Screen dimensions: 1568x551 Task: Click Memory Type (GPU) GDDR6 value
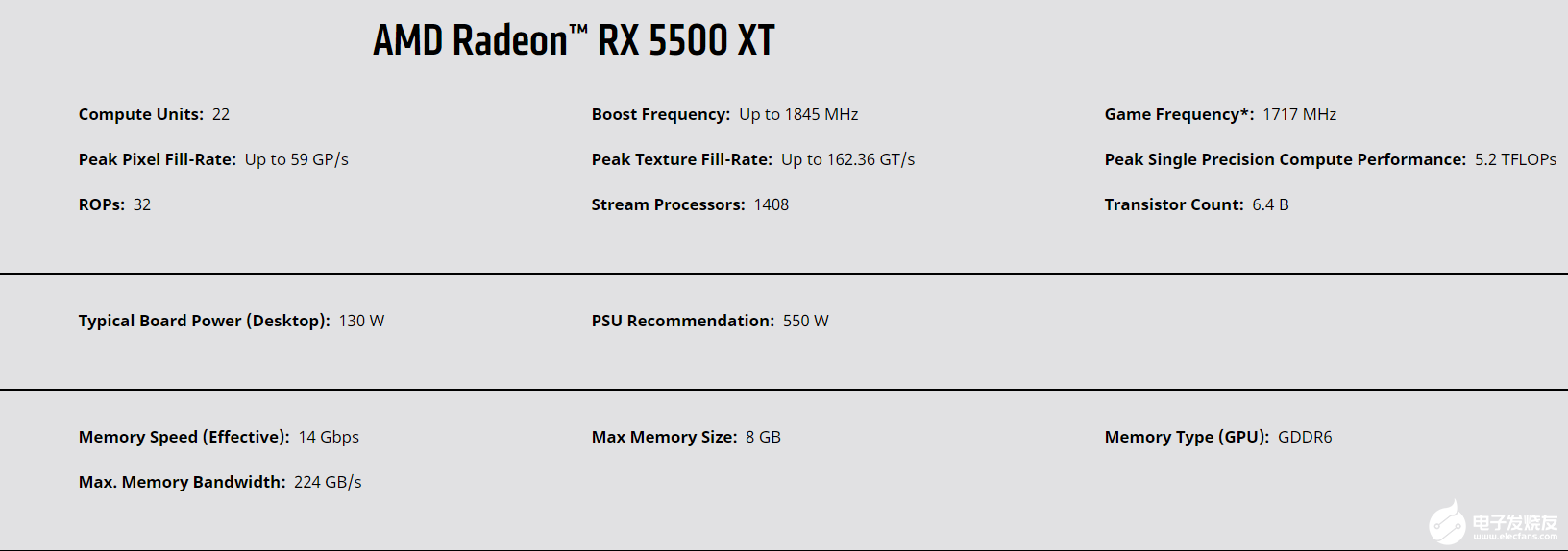tap(1305, 437)
